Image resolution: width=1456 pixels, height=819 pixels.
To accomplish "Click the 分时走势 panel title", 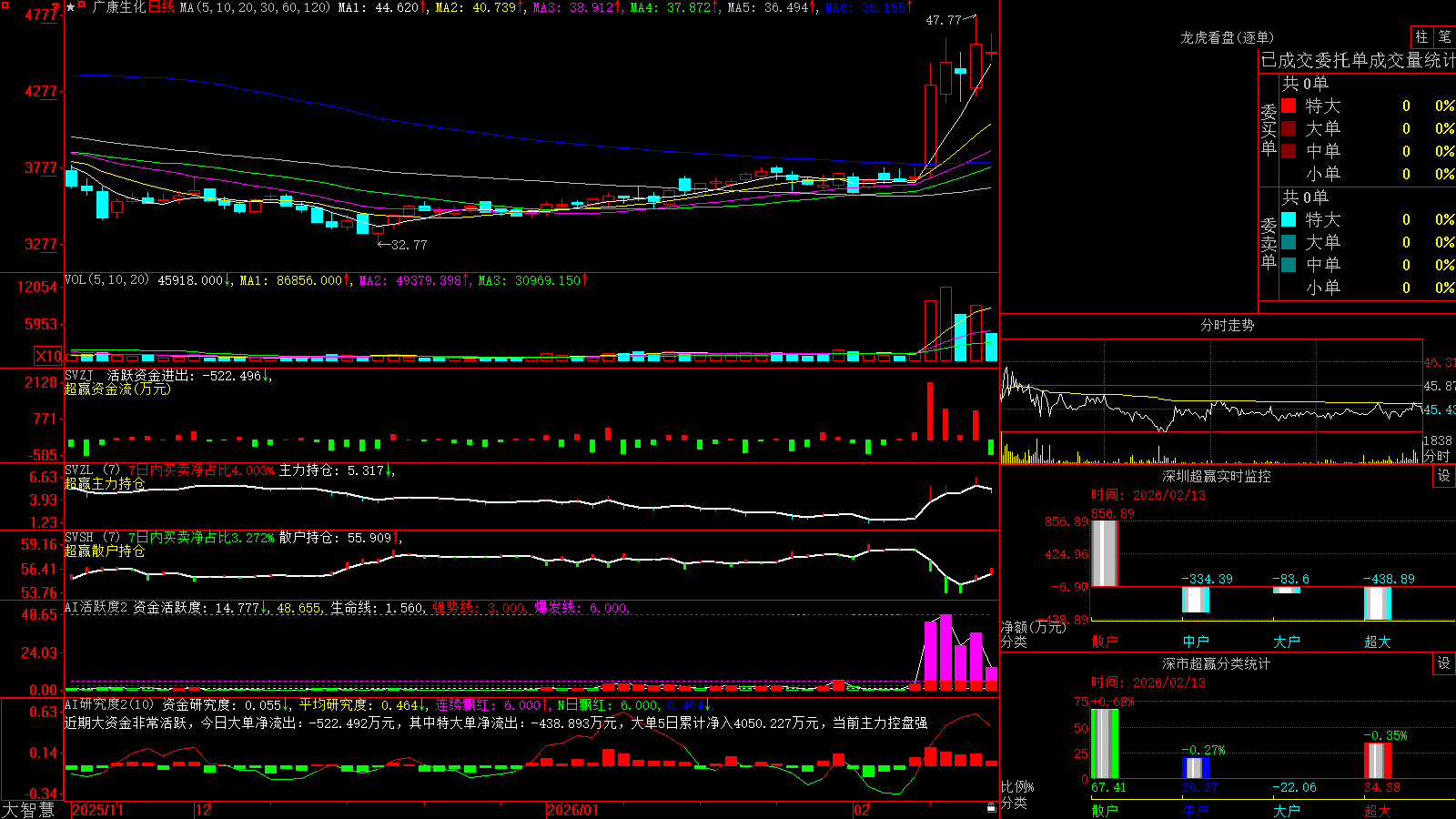I will (x=1227, y=325).
